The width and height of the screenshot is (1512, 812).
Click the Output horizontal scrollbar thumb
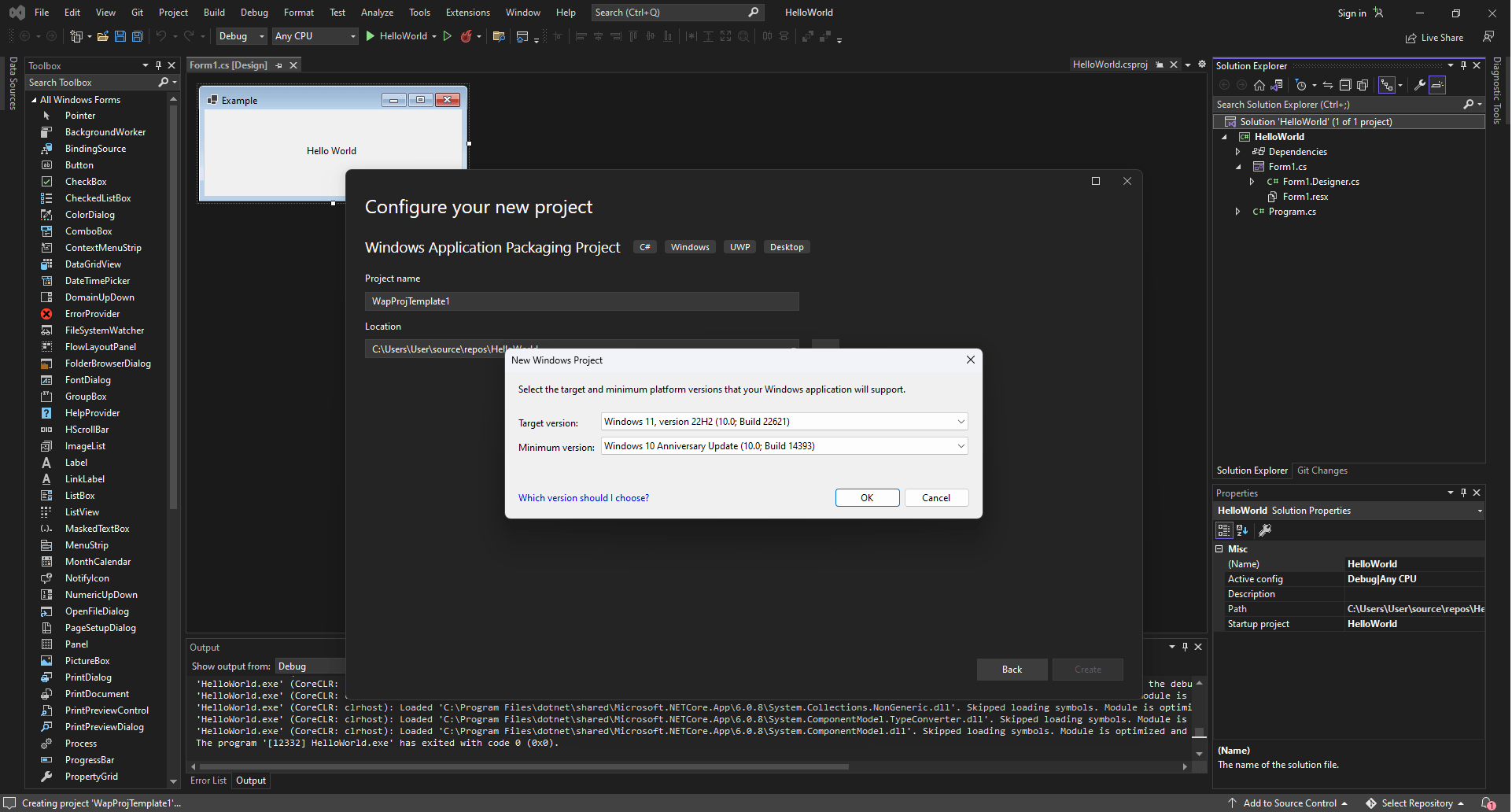[524, 766]
